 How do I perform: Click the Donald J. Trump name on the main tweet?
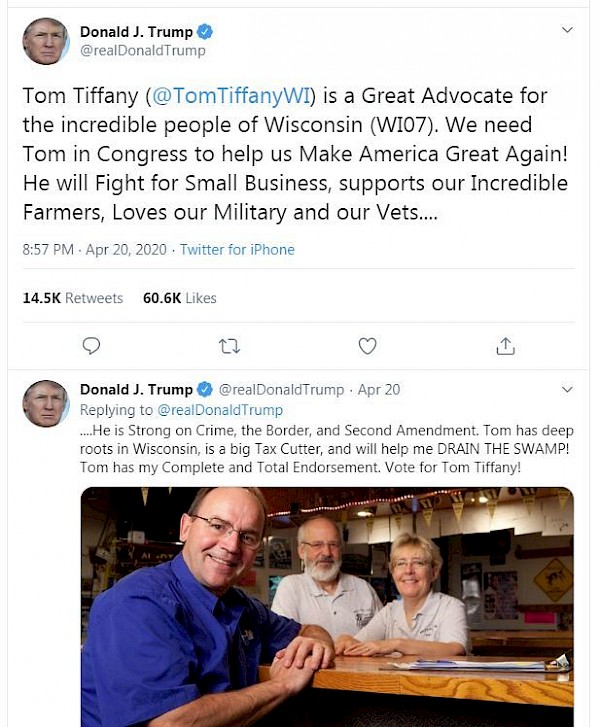point(136,32)
